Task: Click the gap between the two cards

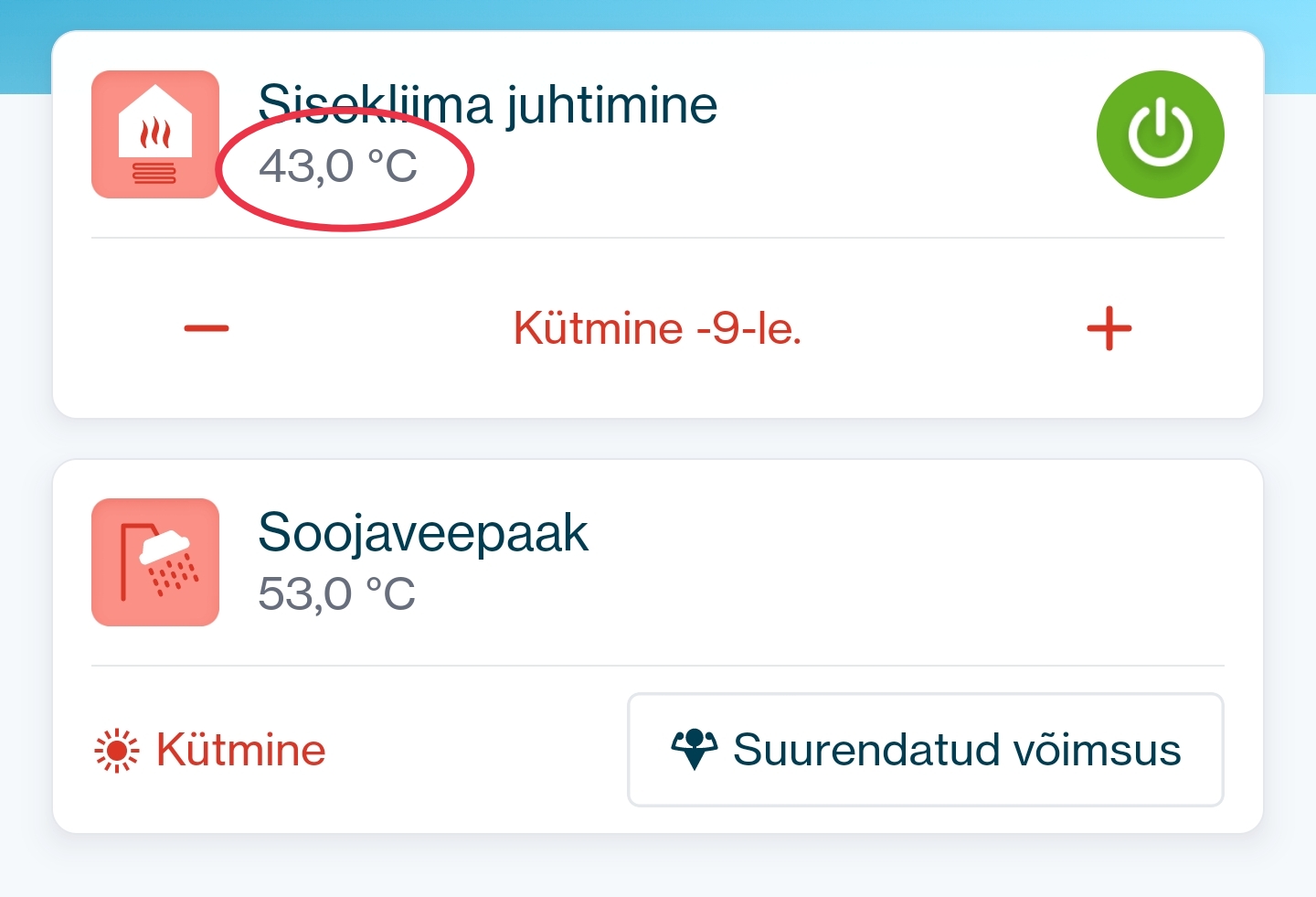Action: pos(658,439)
